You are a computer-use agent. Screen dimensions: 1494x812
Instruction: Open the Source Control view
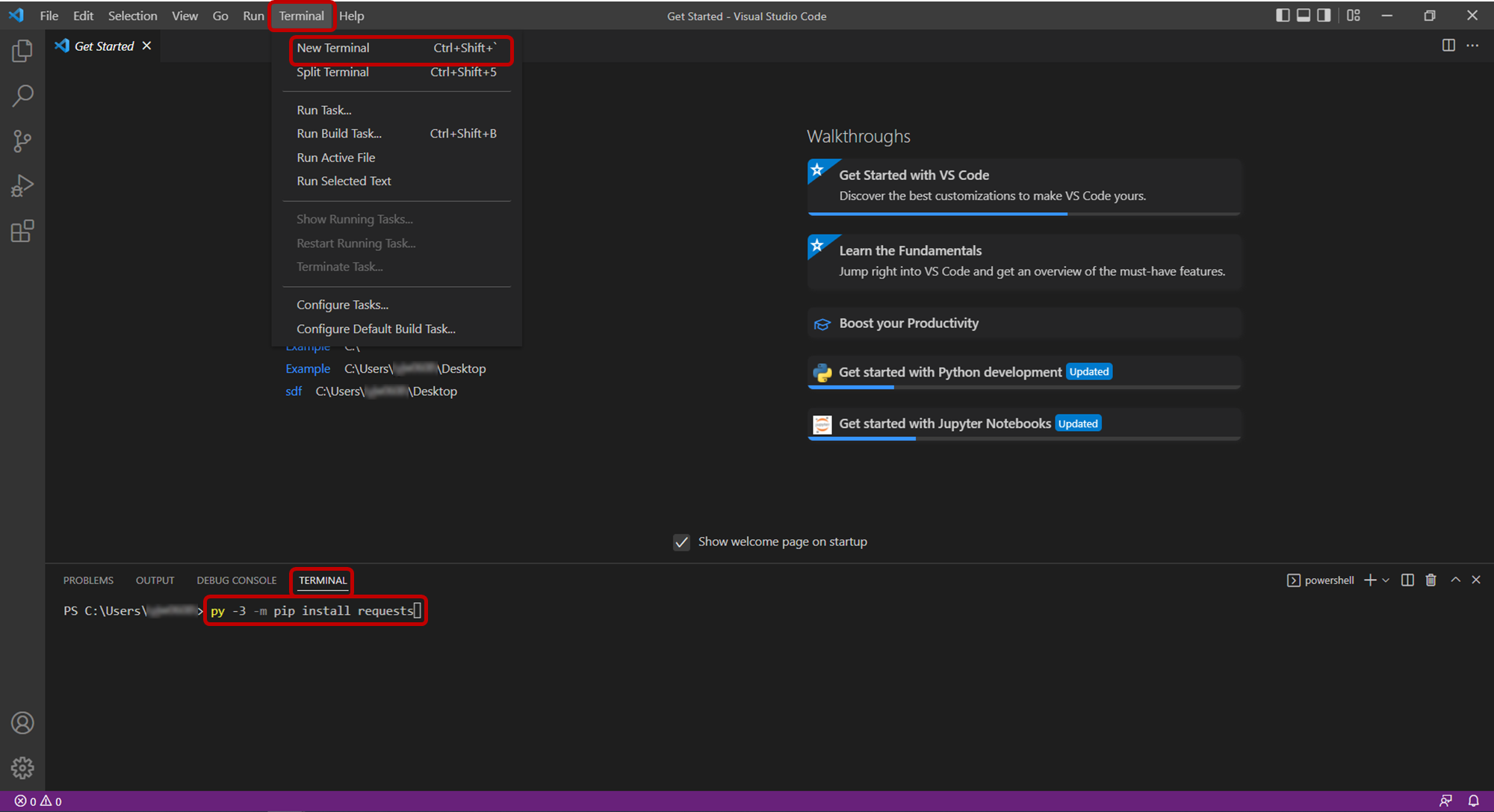[22, 141]
